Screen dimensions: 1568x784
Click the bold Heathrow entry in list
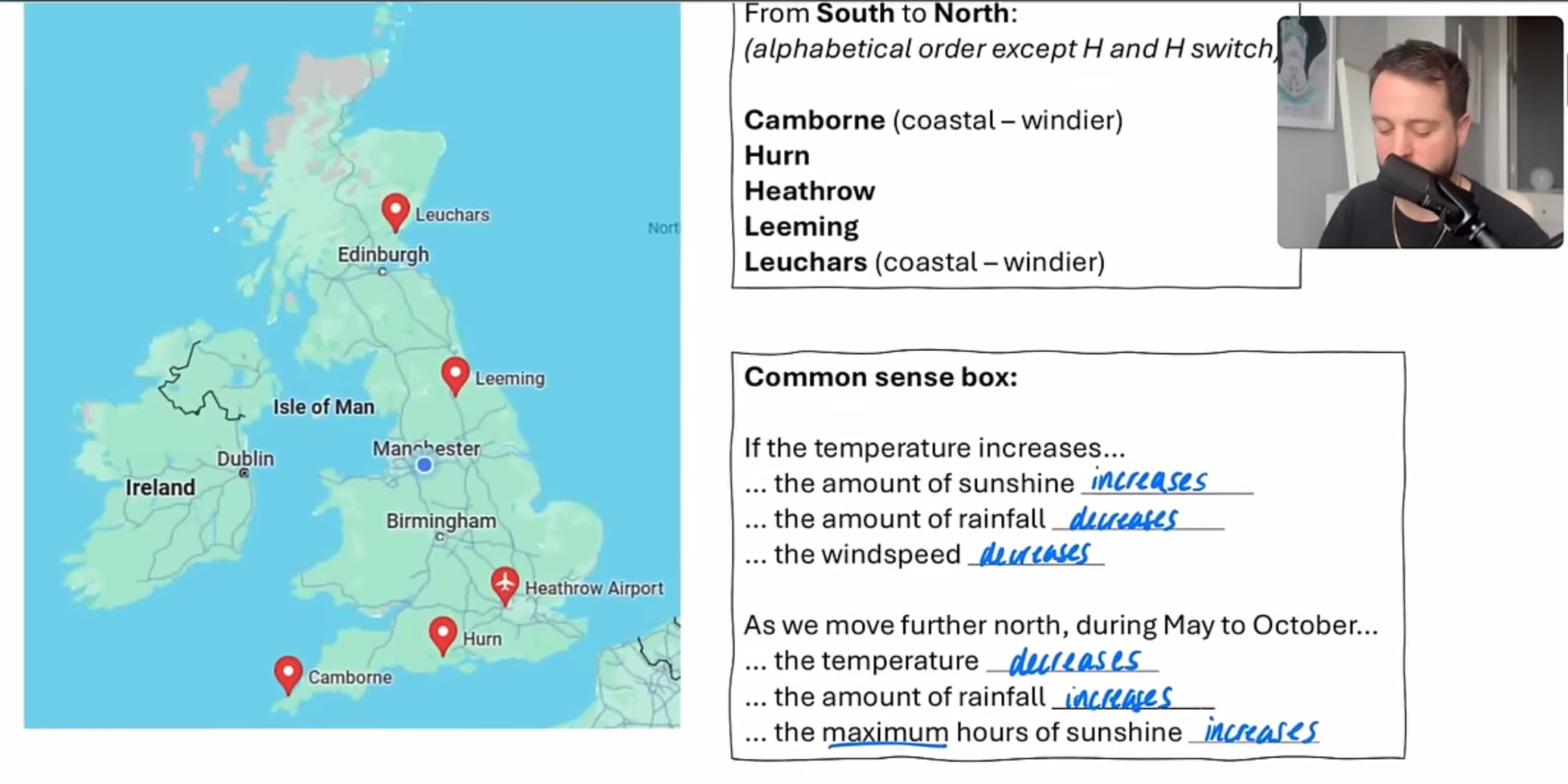click(x=810, y=191)
